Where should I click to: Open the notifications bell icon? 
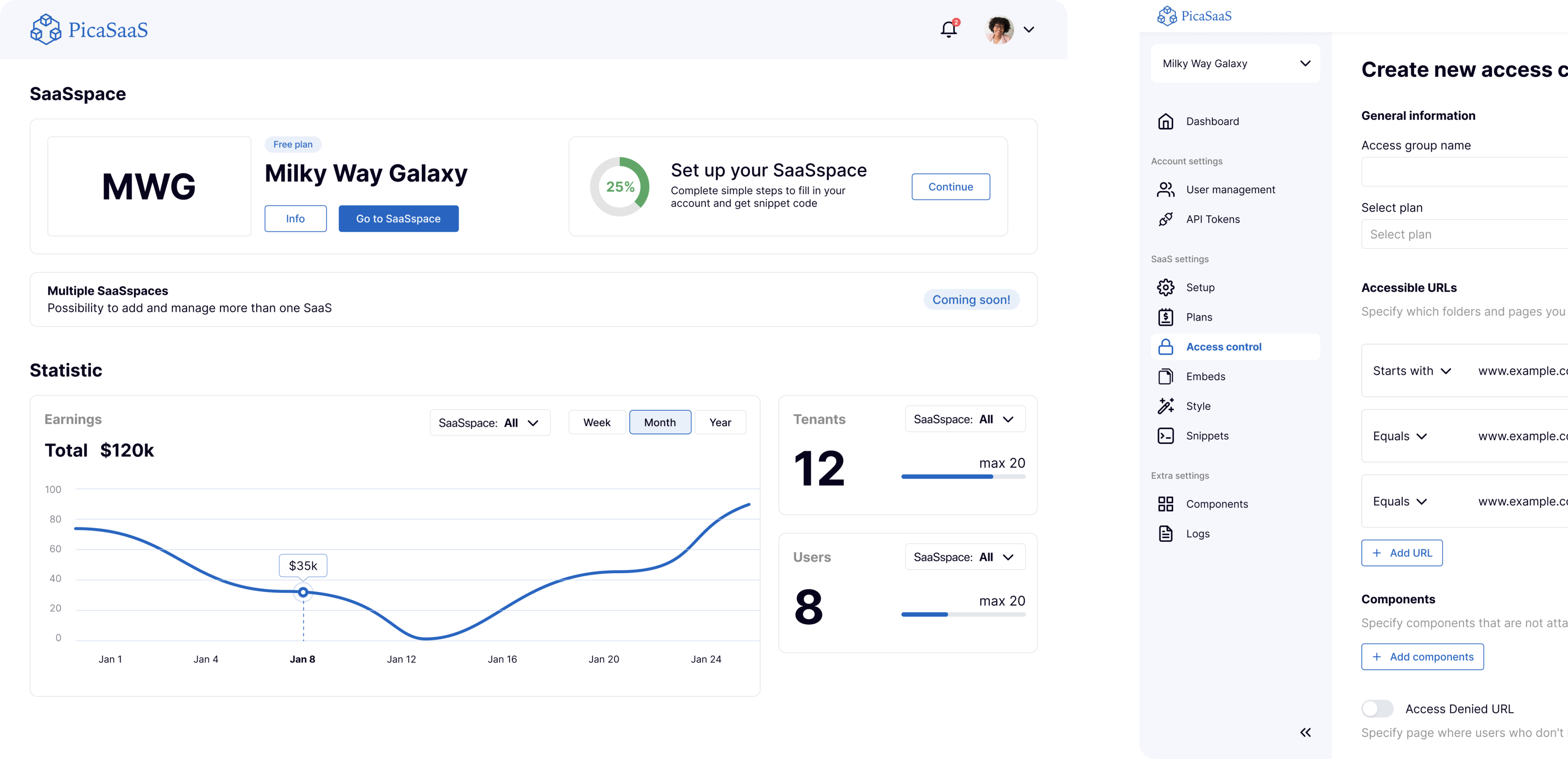point(948,29)
